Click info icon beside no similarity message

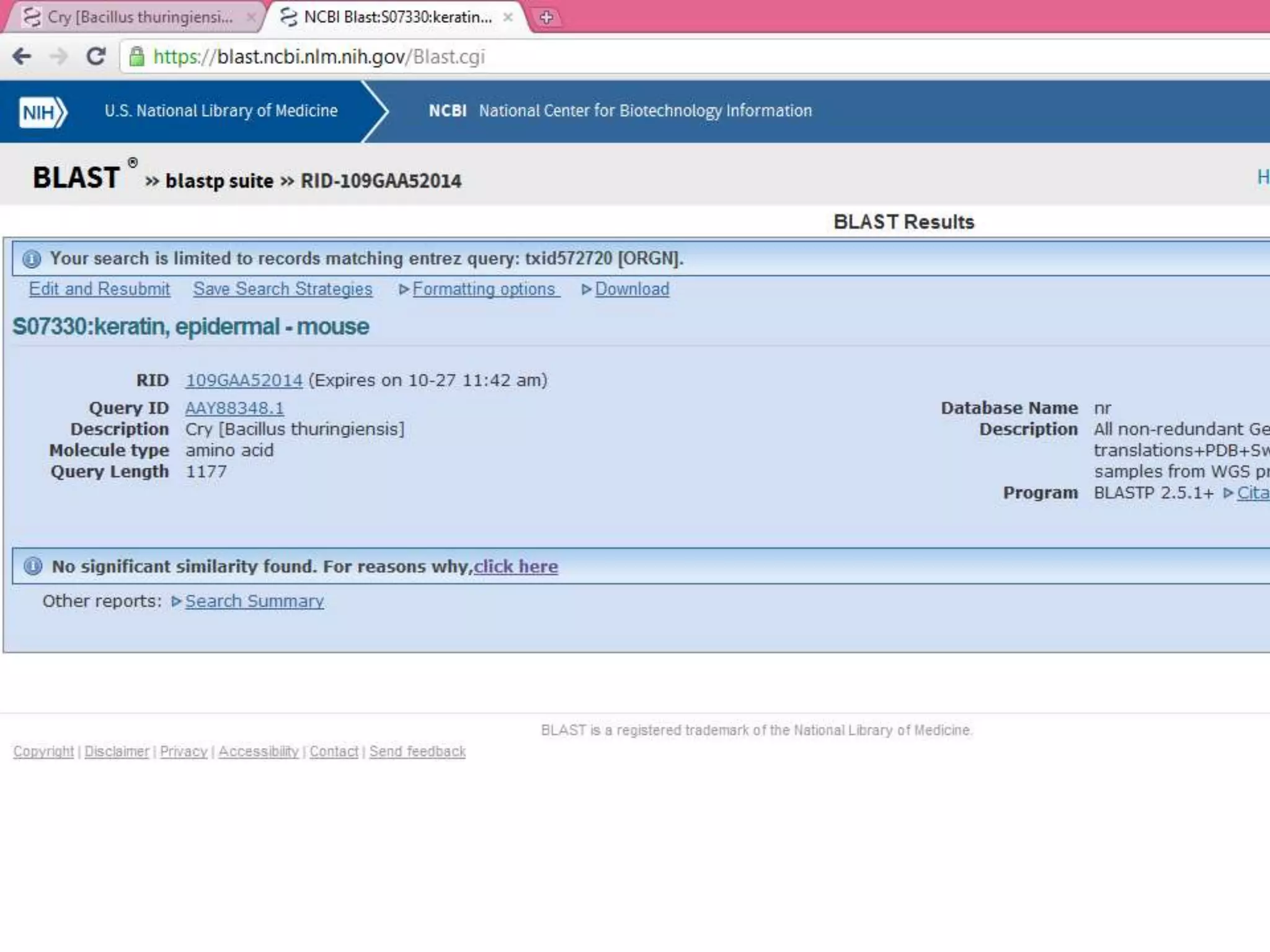(33, 566)
